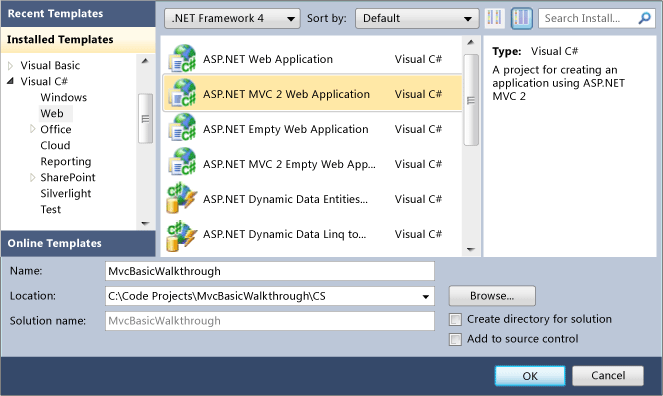Click the Name input field
This screenshot has width=663, height=396.
pos(270,271)
